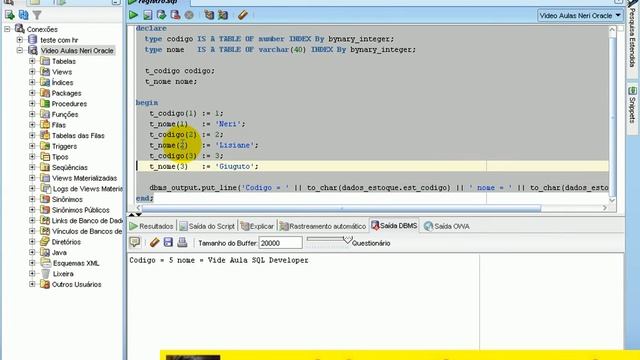Expand the Triggers node
The width and height of the screenshot is (640, 360).
[x=32, y=146]
